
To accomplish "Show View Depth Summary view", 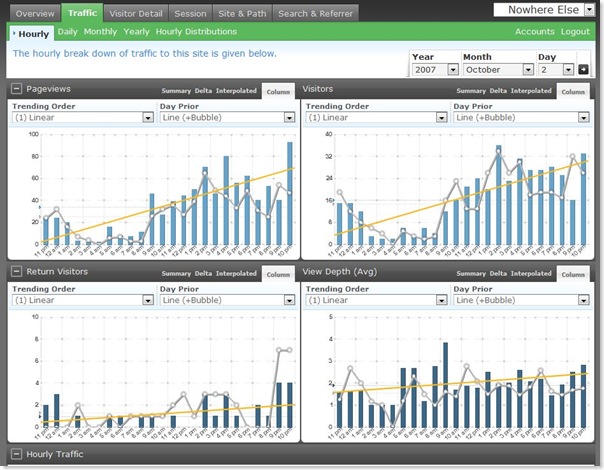I will [471, 274].
